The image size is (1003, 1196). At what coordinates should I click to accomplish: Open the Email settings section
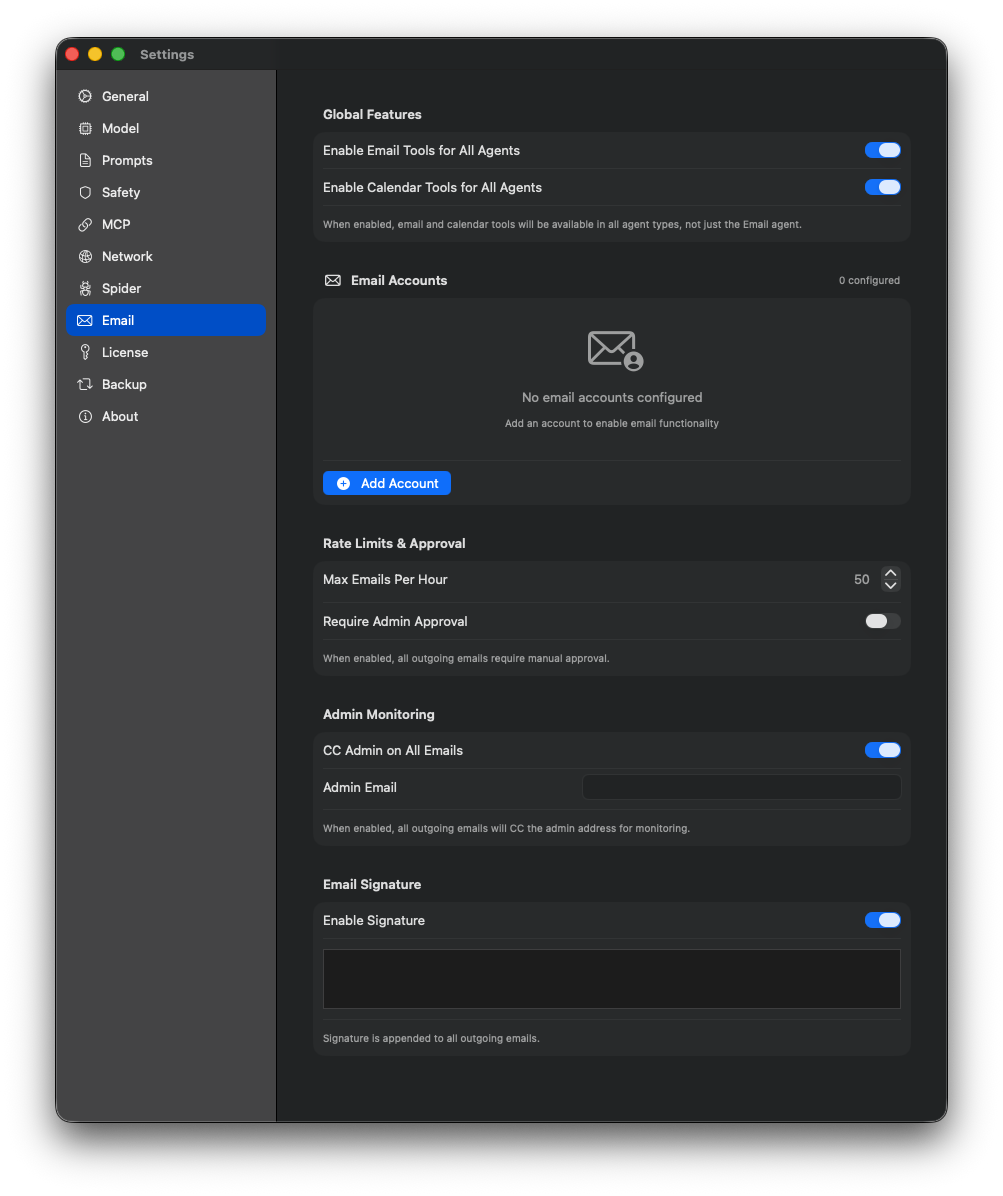[x=118, y=320]
